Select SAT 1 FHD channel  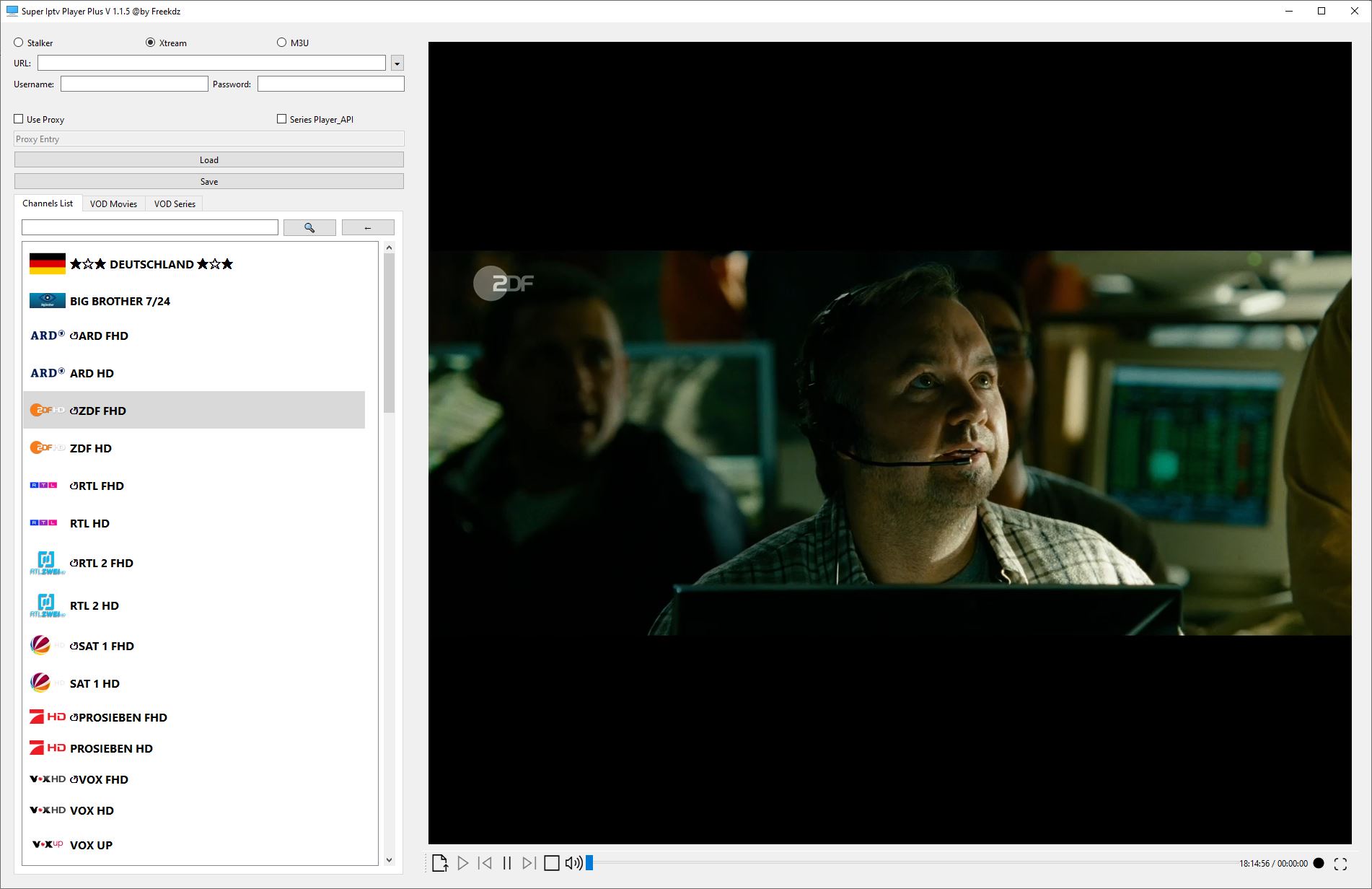[x=194, y=646]
